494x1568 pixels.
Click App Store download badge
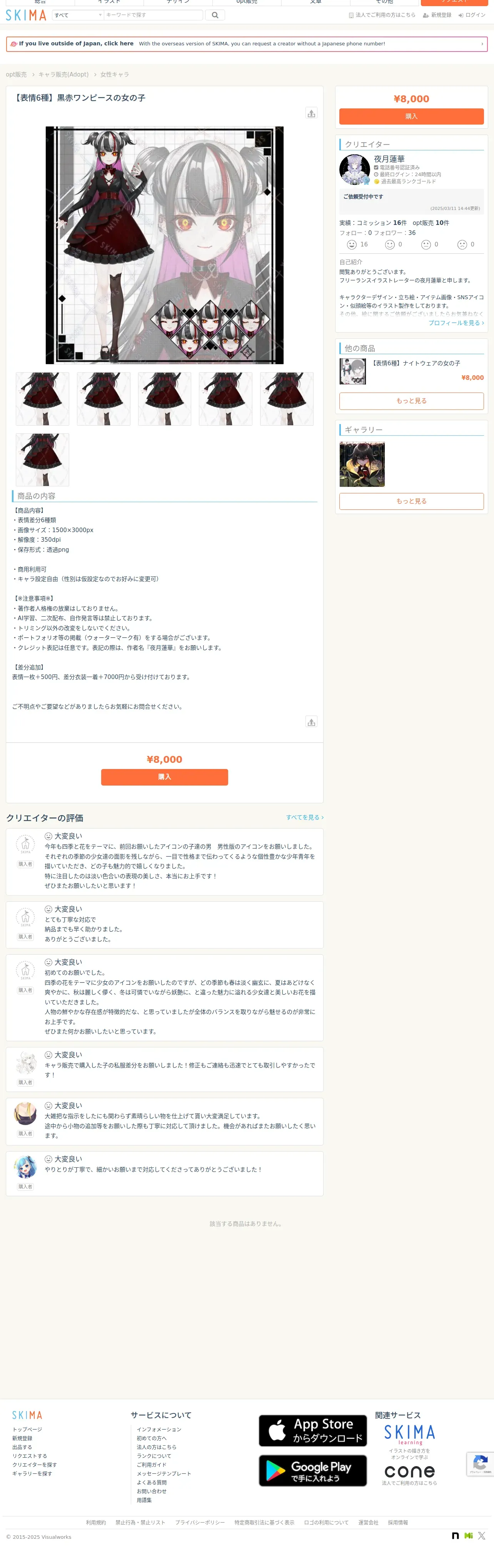tap(313, 1431)
